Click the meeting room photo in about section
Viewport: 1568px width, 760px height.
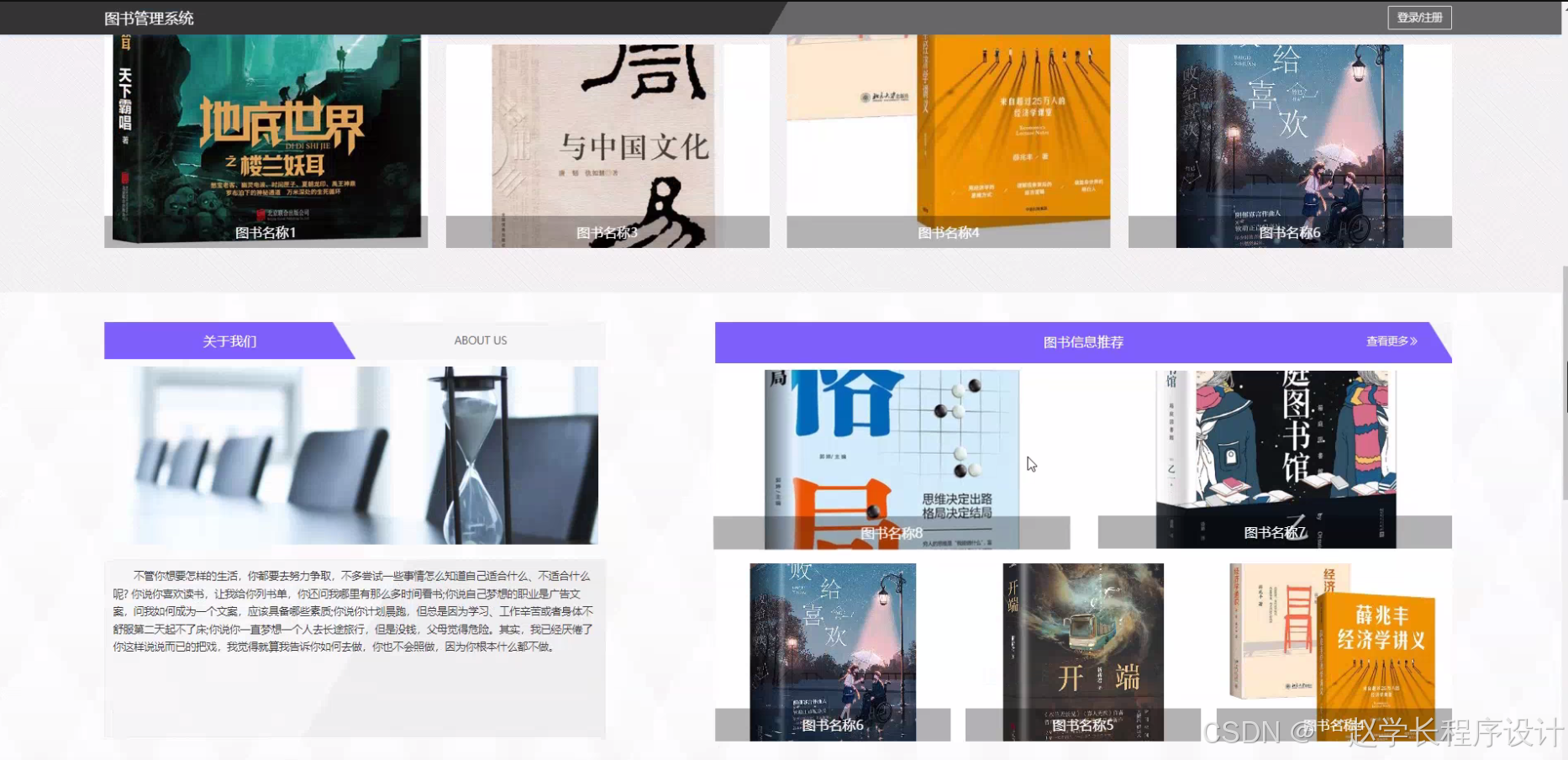[x=354, y=454]
